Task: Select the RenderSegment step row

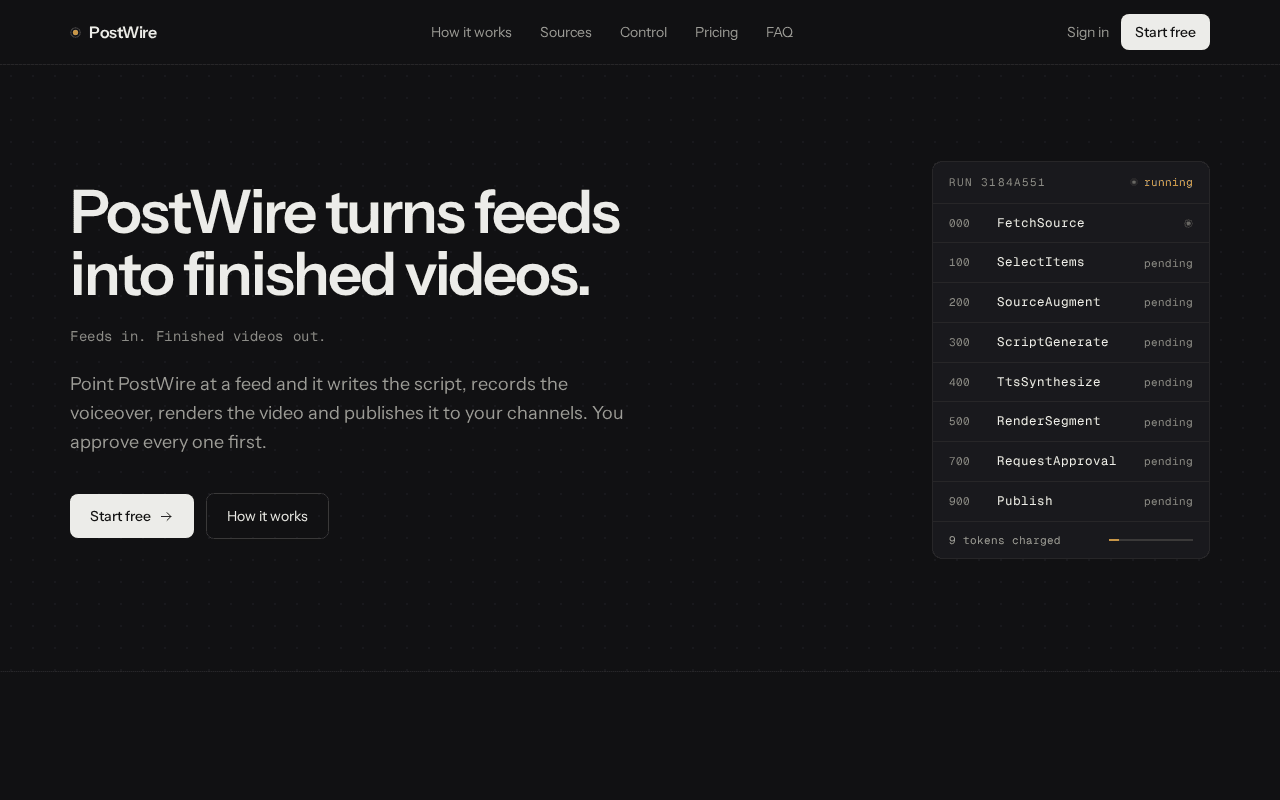Action: [x=1071, y=421]
